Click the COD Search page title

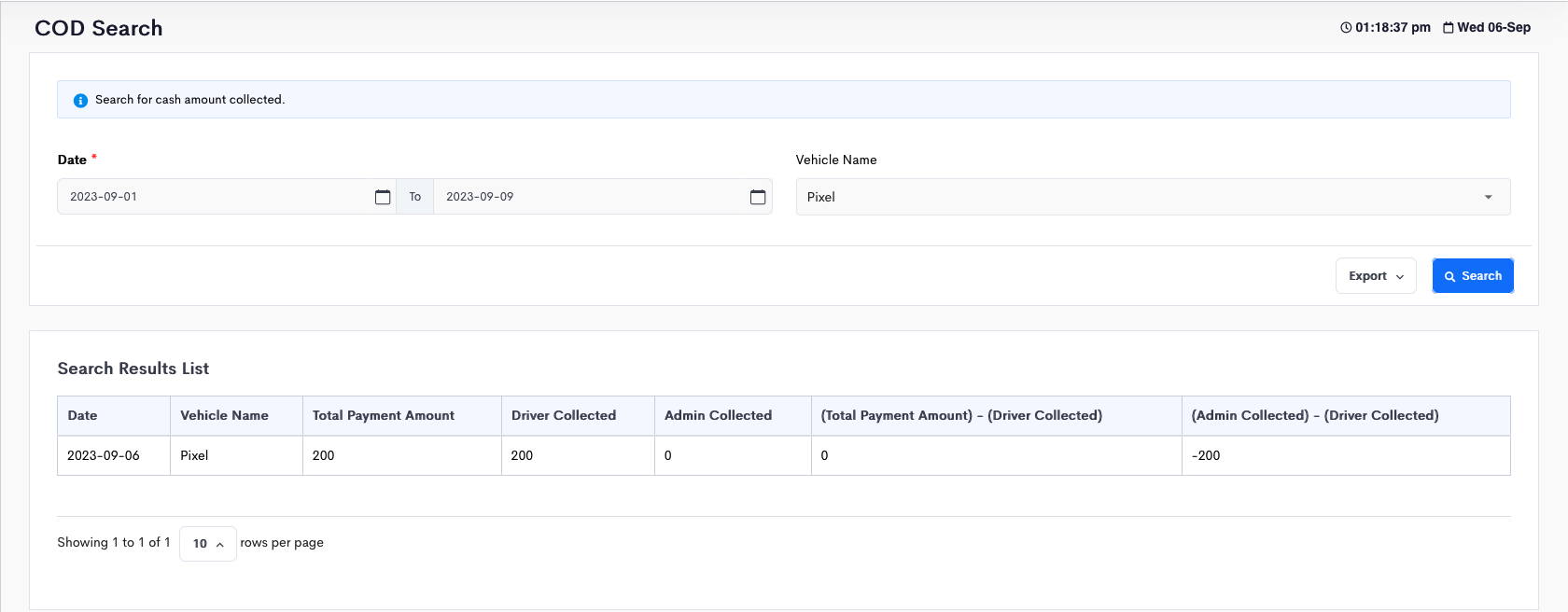(x=99, y=29)
